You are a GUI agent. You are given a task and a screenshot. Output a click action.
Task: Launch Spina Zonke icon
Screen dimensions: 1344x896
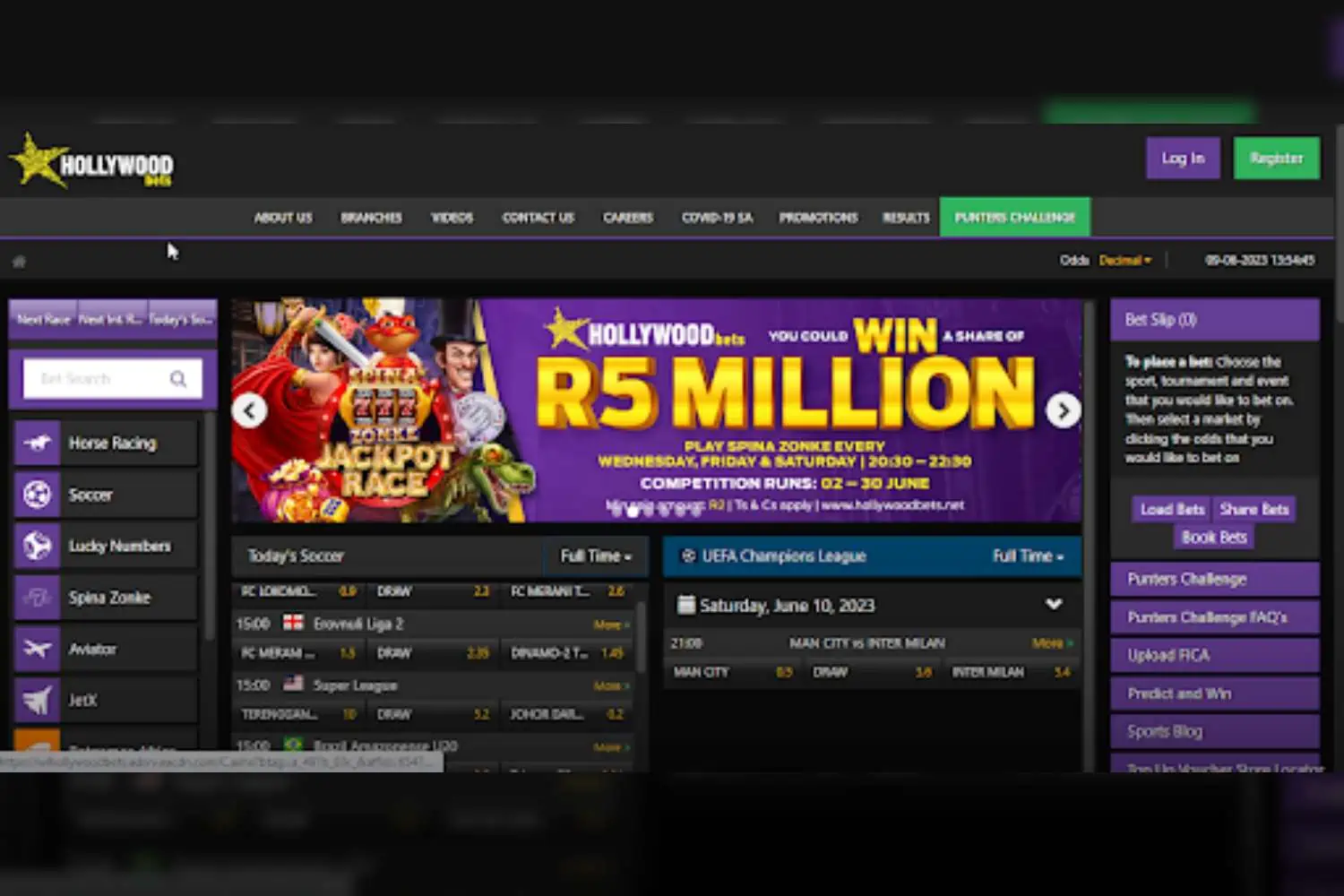click(x=37, y=598)
